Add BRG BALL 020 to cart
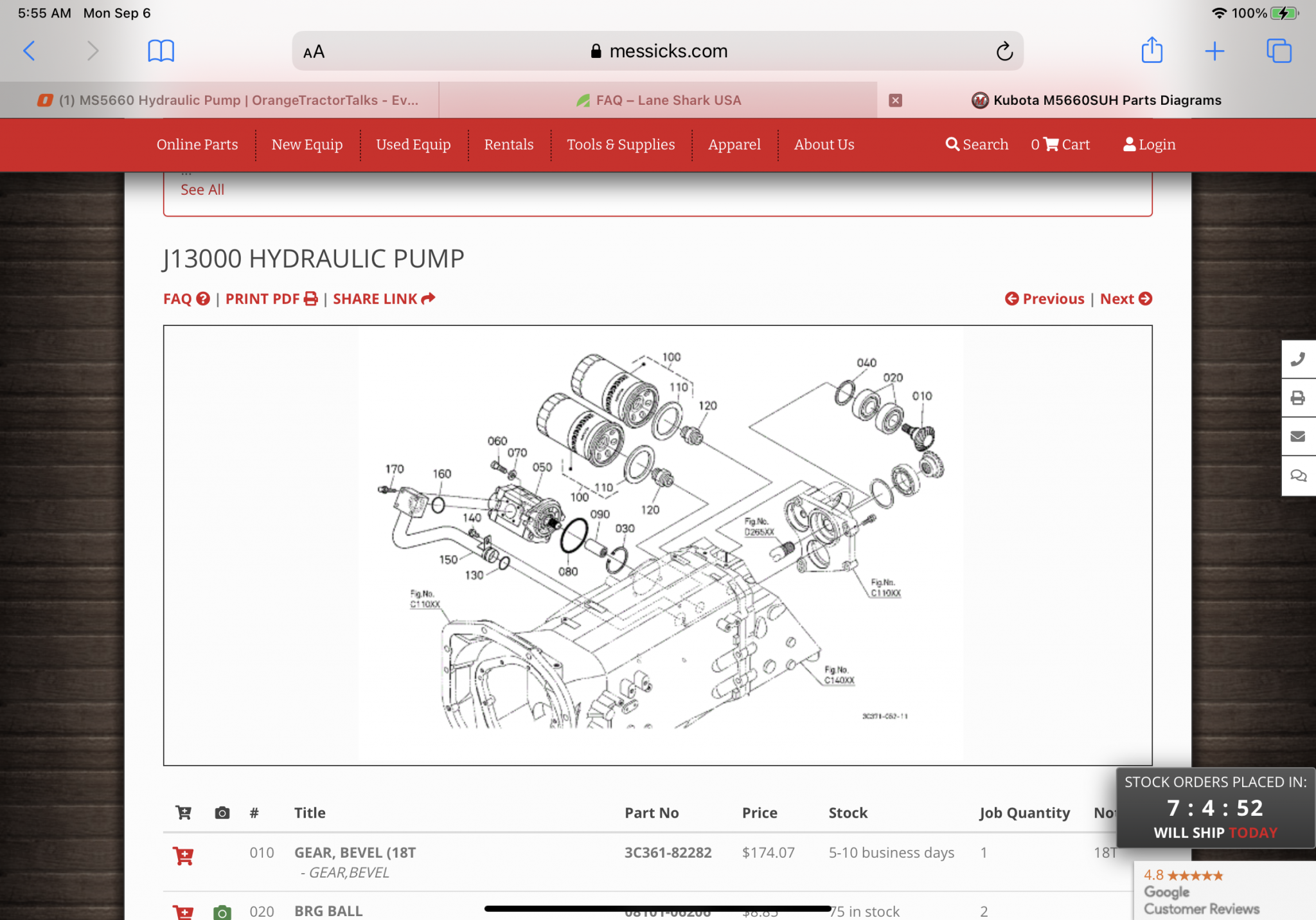This screenshot has height=920, width=1316. (x=183, y=912)
